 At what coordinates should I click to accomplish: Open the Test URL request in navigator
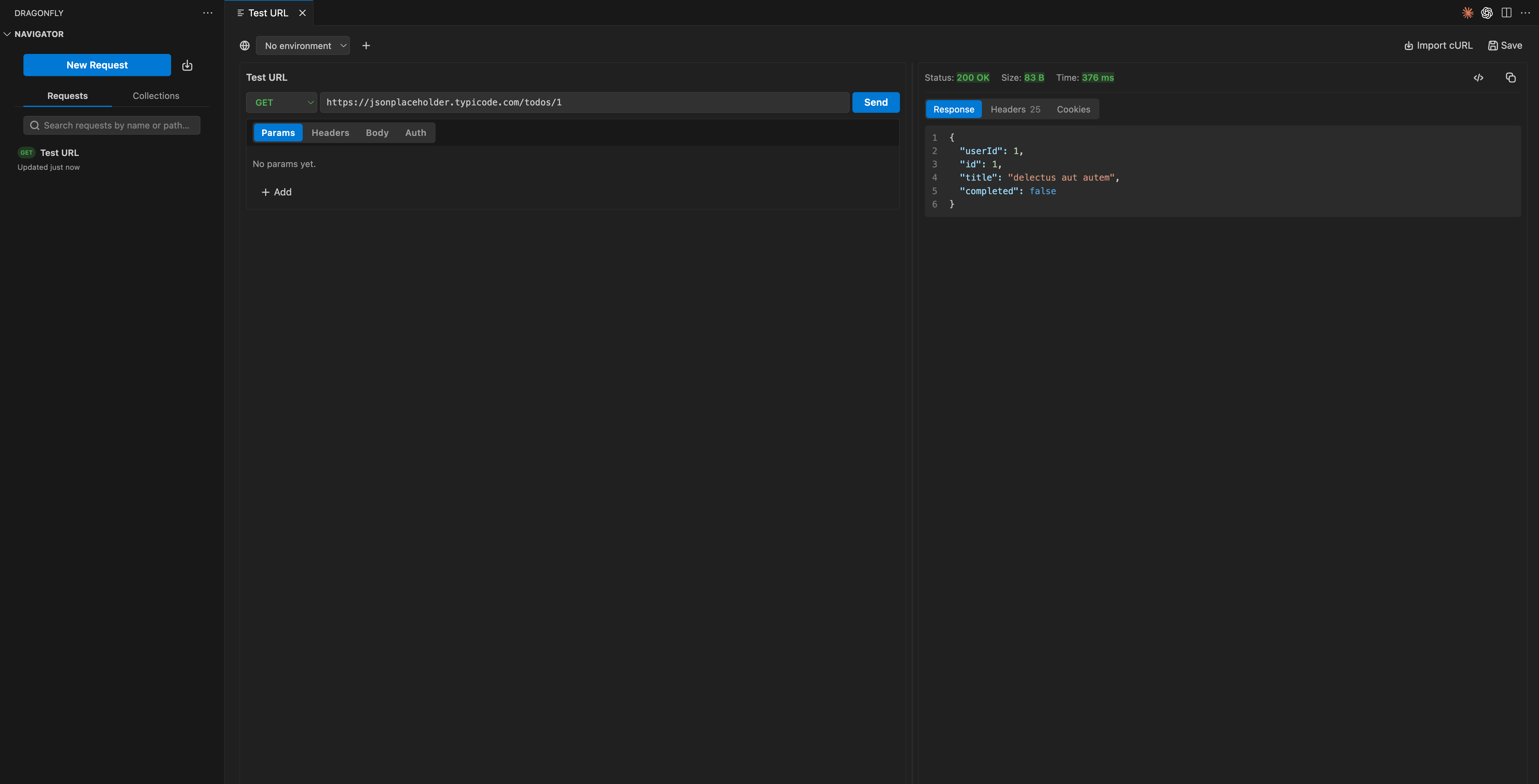[x=112, y=159]
